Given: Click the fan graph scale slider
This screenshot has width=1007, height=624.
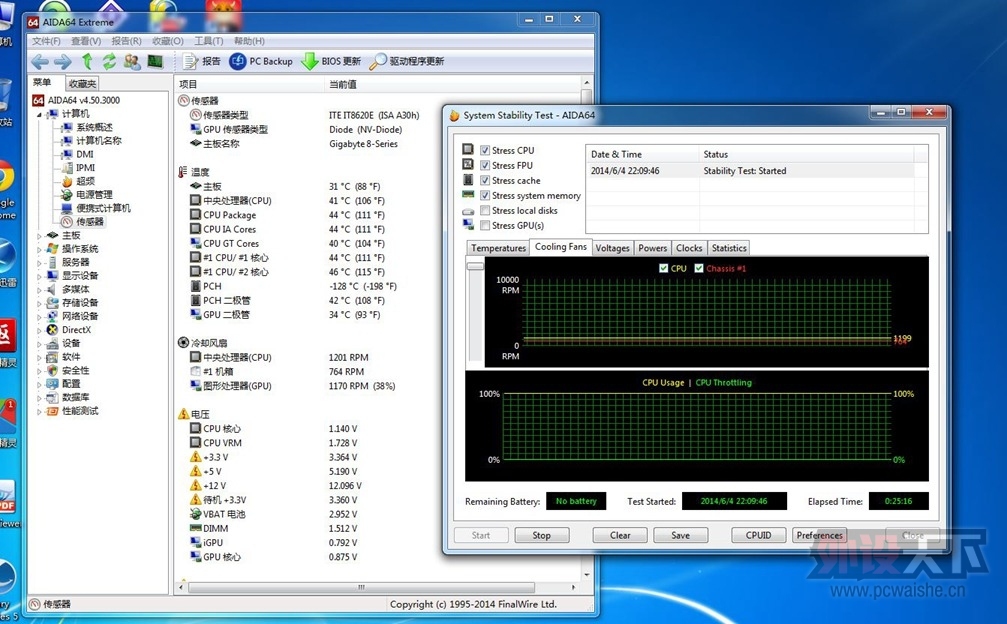Looking at the screenshot, I should pyautogui.click(x=475, y=266).
